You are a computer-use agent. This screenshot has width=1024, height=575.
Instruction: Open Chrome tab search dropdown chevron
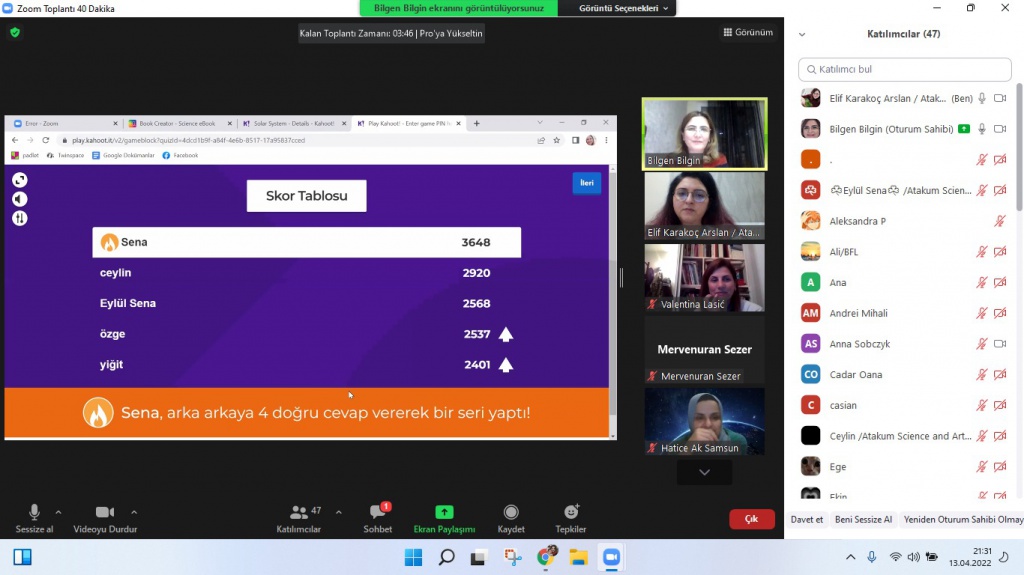tap(539, 123)
